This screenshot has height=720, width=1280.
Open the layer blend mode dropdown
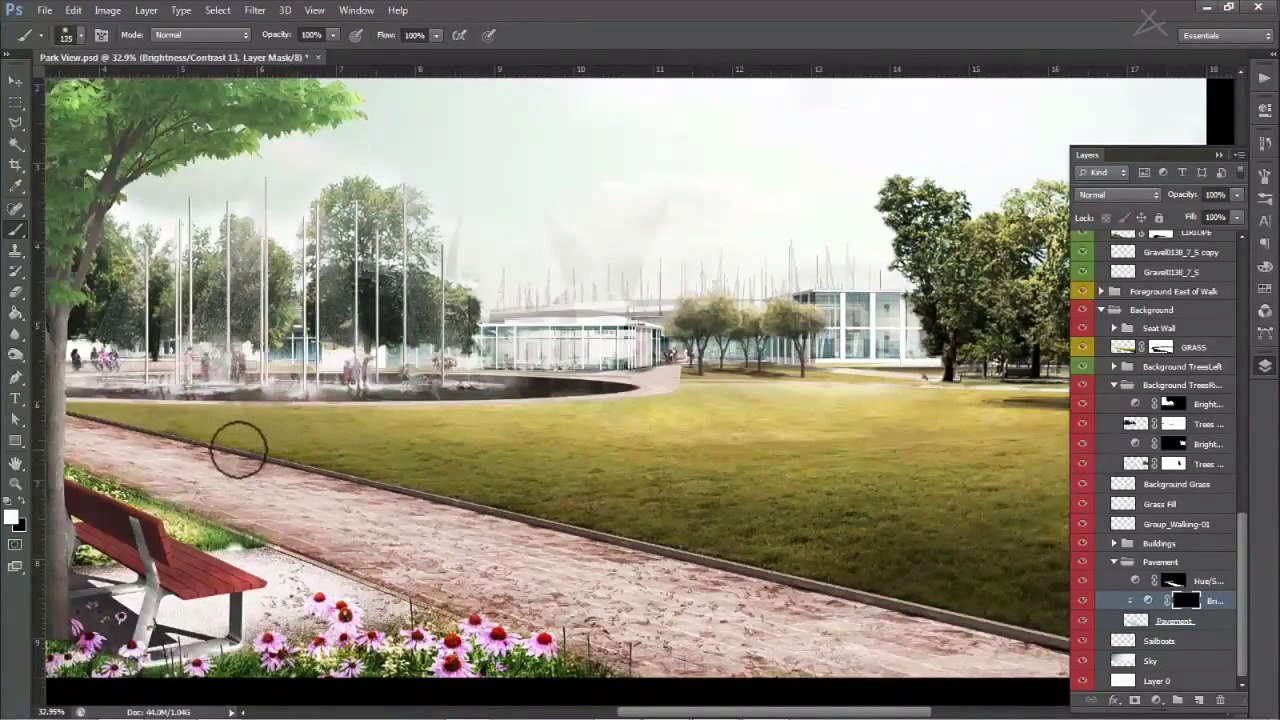pos(1118,195)
